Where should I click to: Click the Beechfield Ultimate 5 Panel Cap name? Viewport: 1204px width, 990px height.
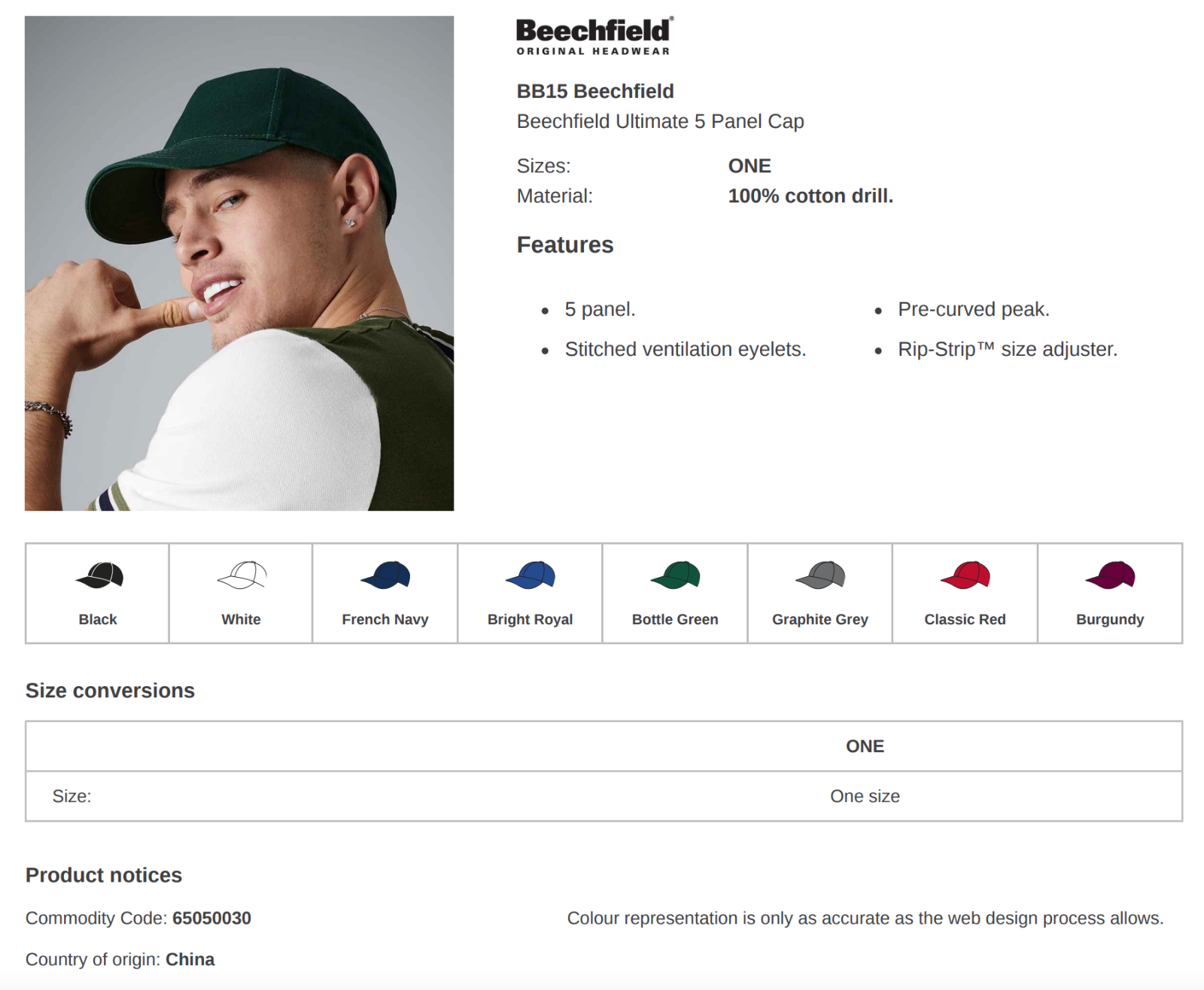(x=660, y=121)
